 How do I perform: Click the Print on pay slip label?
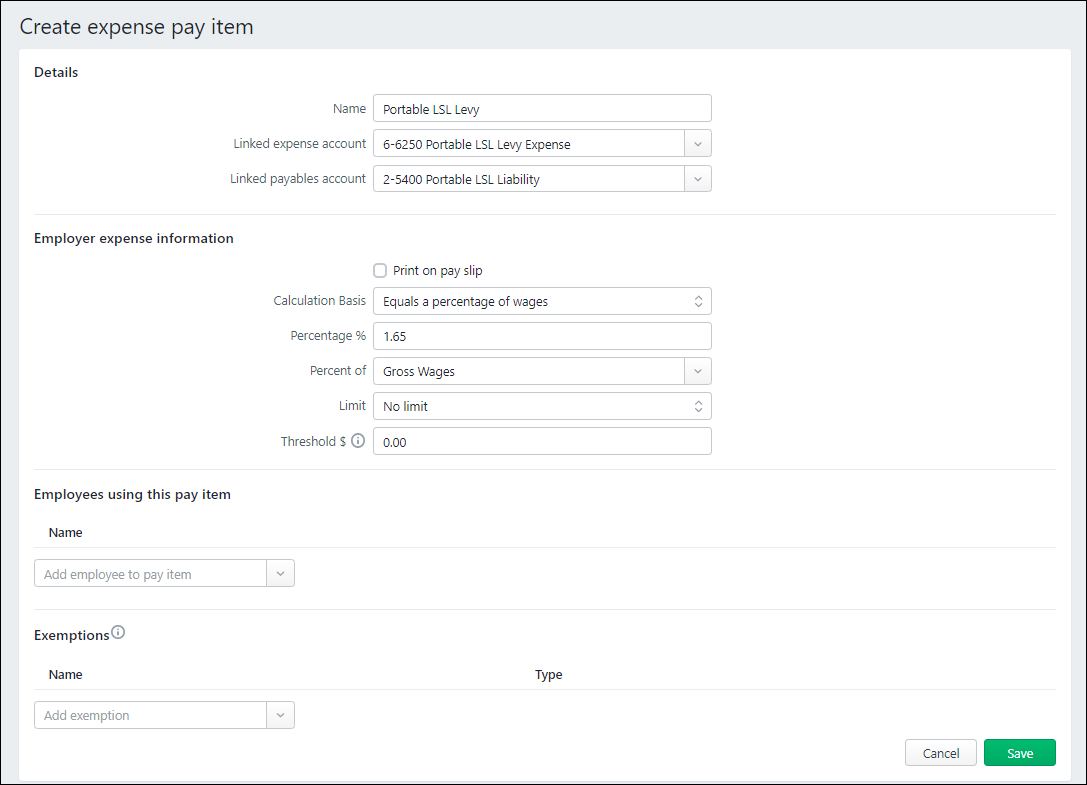pos(437,270)
